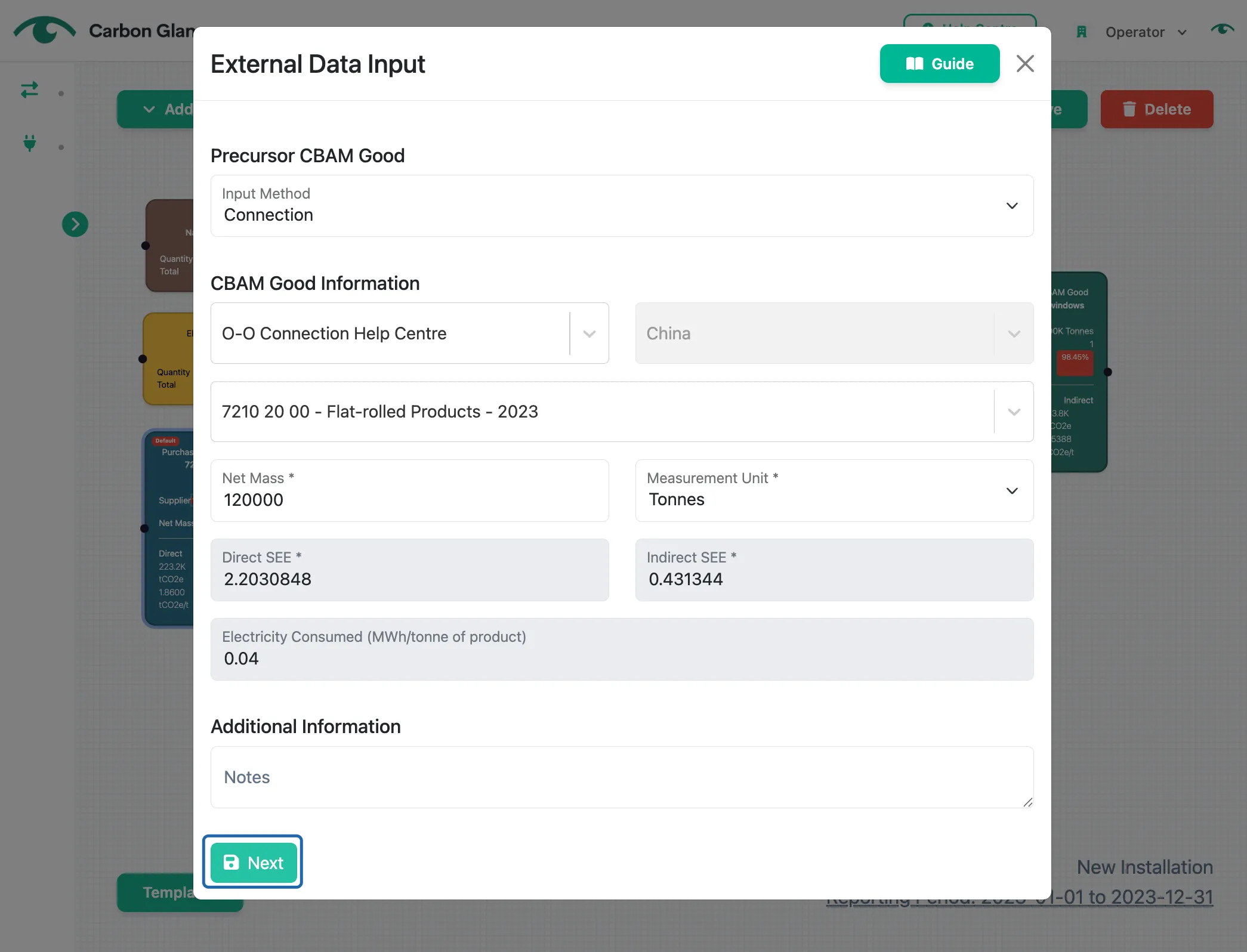The image size is (1247, 952).
Task: Open the China country dropdown
Action: (834, 333)
